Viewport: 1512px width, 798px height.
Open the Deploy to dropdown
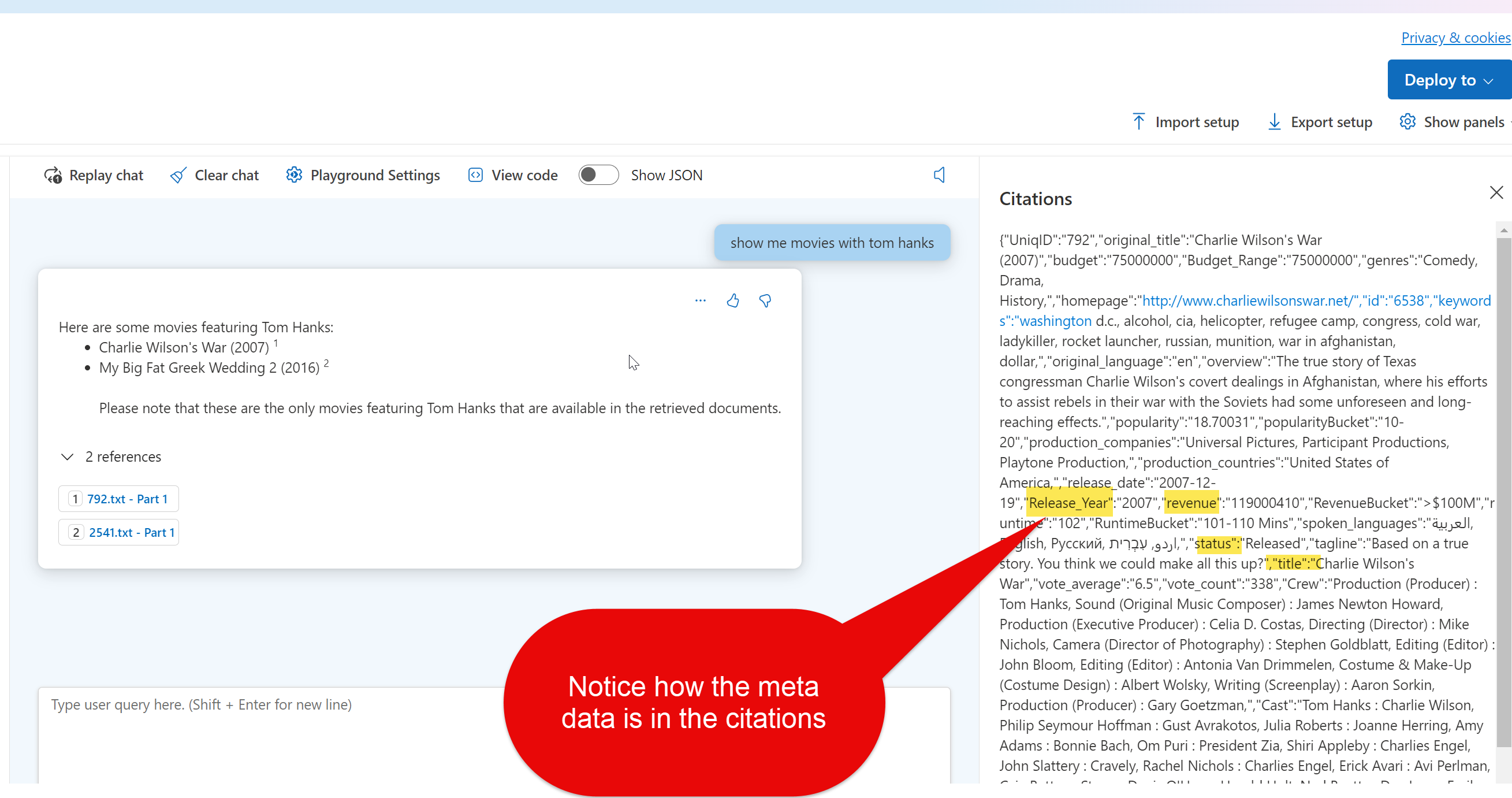(1449, 79)
